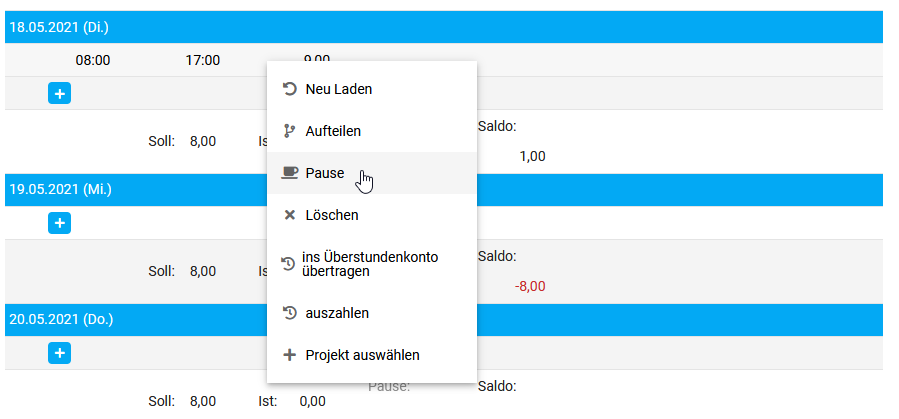
Task: Click the plus icon beside Projekt auswählen
Action: pos(290,355)
